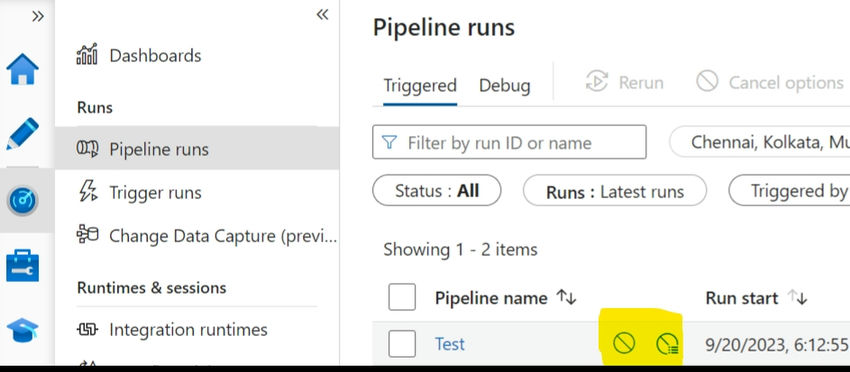Click consumption icon on Test row
This screenshot has width=850, height=372.
click(667, 344)
